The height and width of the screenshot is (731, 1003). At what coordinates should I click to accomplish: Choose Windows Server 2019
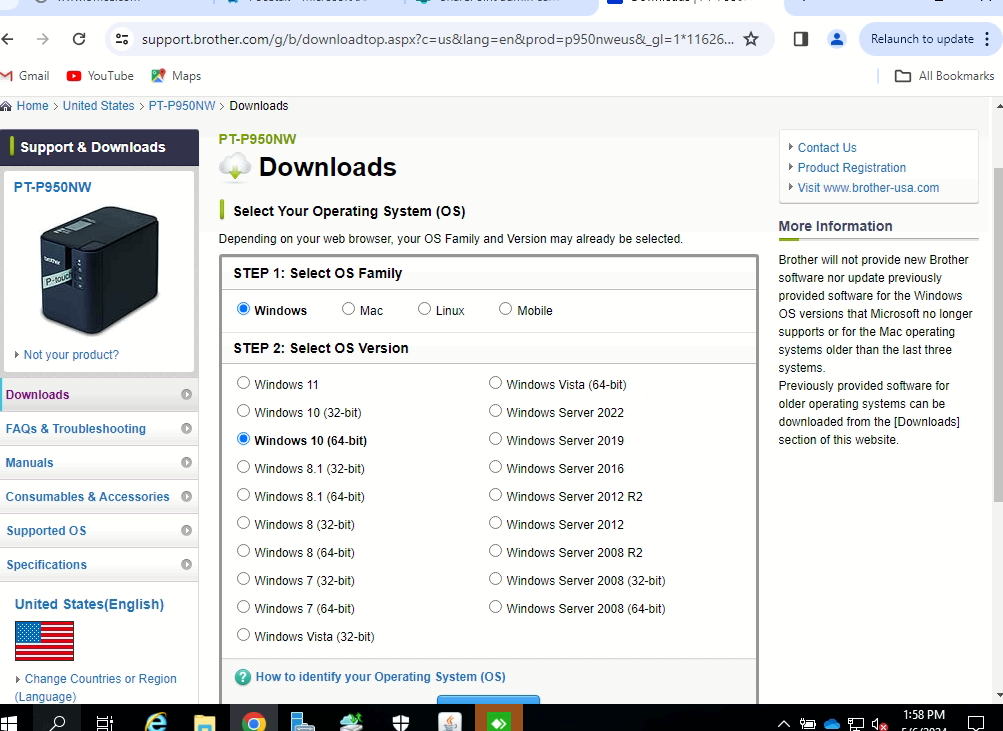point(495,439)
